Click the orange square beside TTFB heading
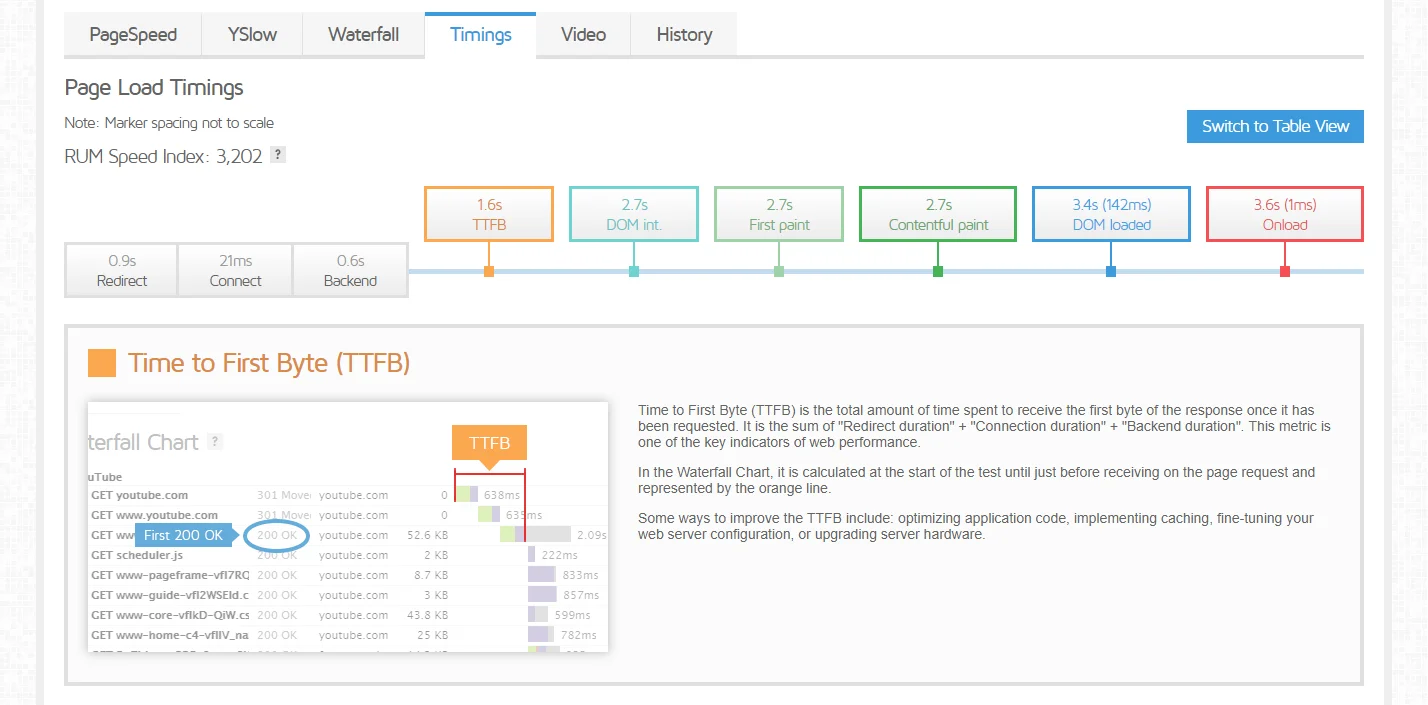The height and width of the screenshot is (705, 1428). (102, 363)
